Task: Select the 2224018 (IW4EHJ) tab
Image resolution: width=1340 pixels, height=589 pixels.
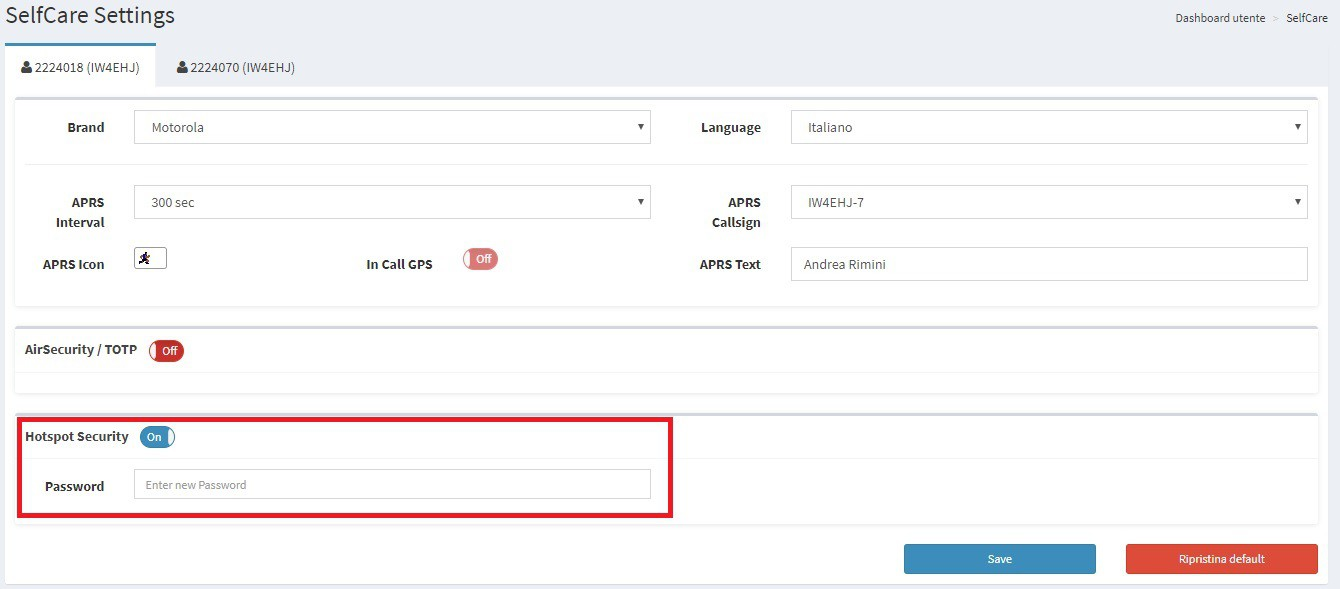Action: (80, 68)
